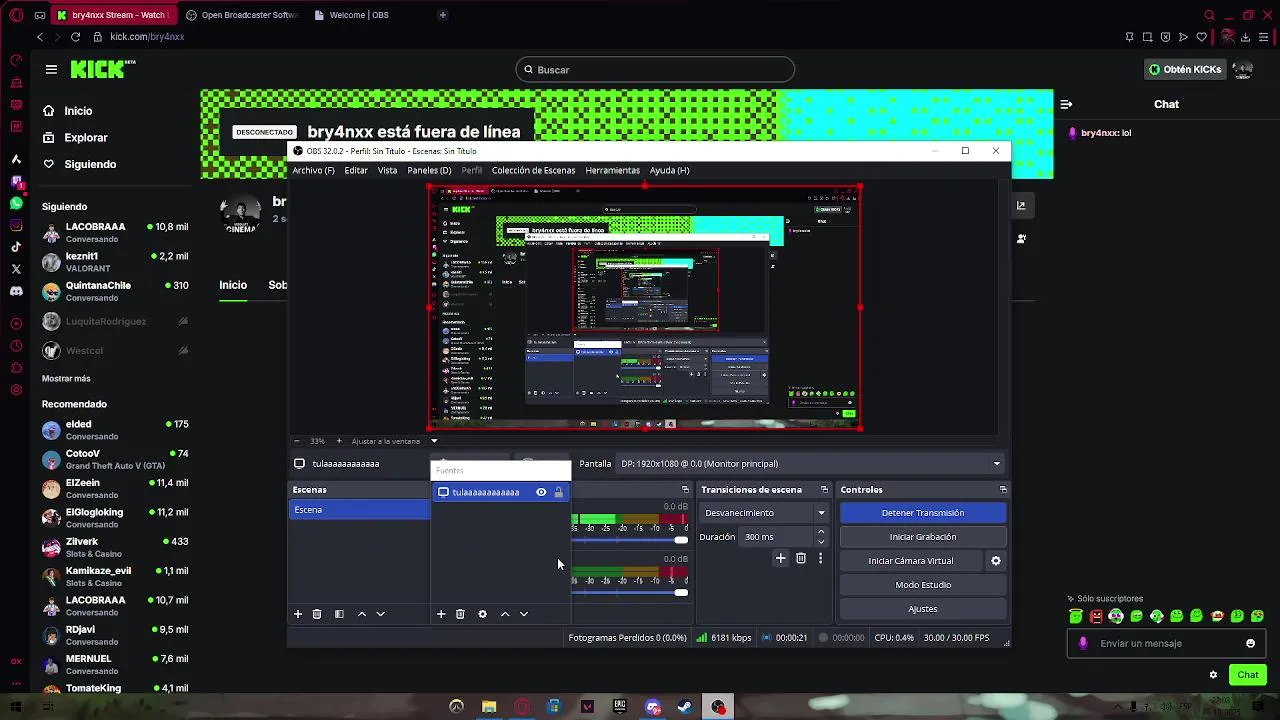
Task: Toggle visibility of tulaaaaaaaaaaaa source
Action: coord(541,492)
